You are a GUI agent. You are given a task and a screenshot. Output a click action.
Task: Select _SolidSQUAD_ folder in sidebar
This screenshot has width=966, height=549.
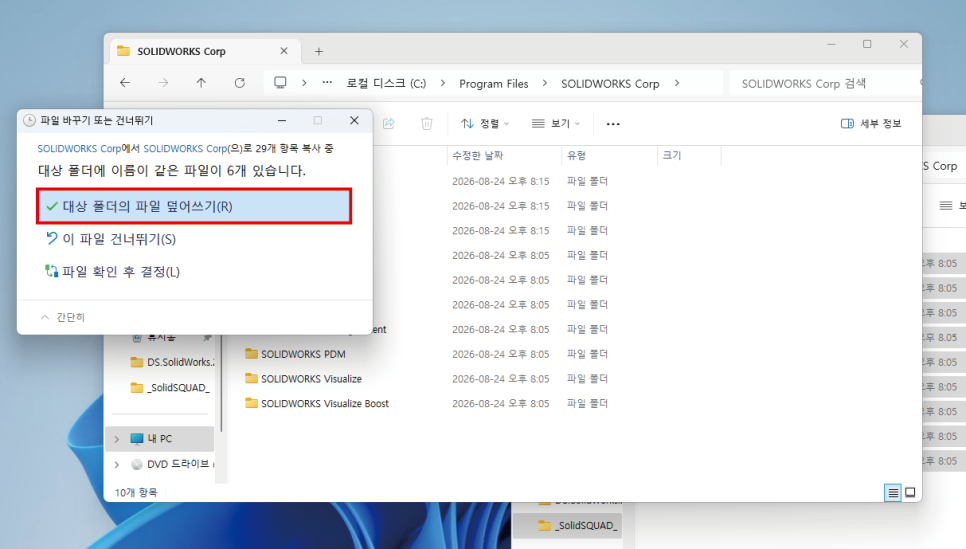(171, 388)
